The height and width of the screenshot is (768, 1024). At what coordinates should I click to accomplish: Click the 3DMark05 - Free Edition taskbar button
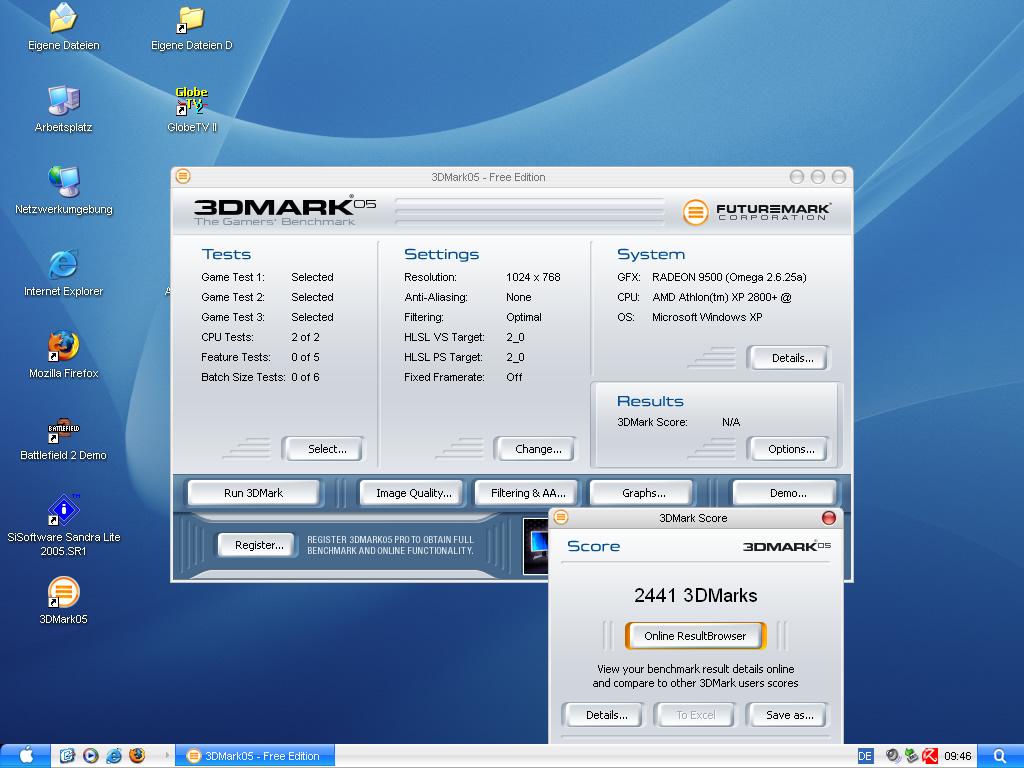coord(255,756)
